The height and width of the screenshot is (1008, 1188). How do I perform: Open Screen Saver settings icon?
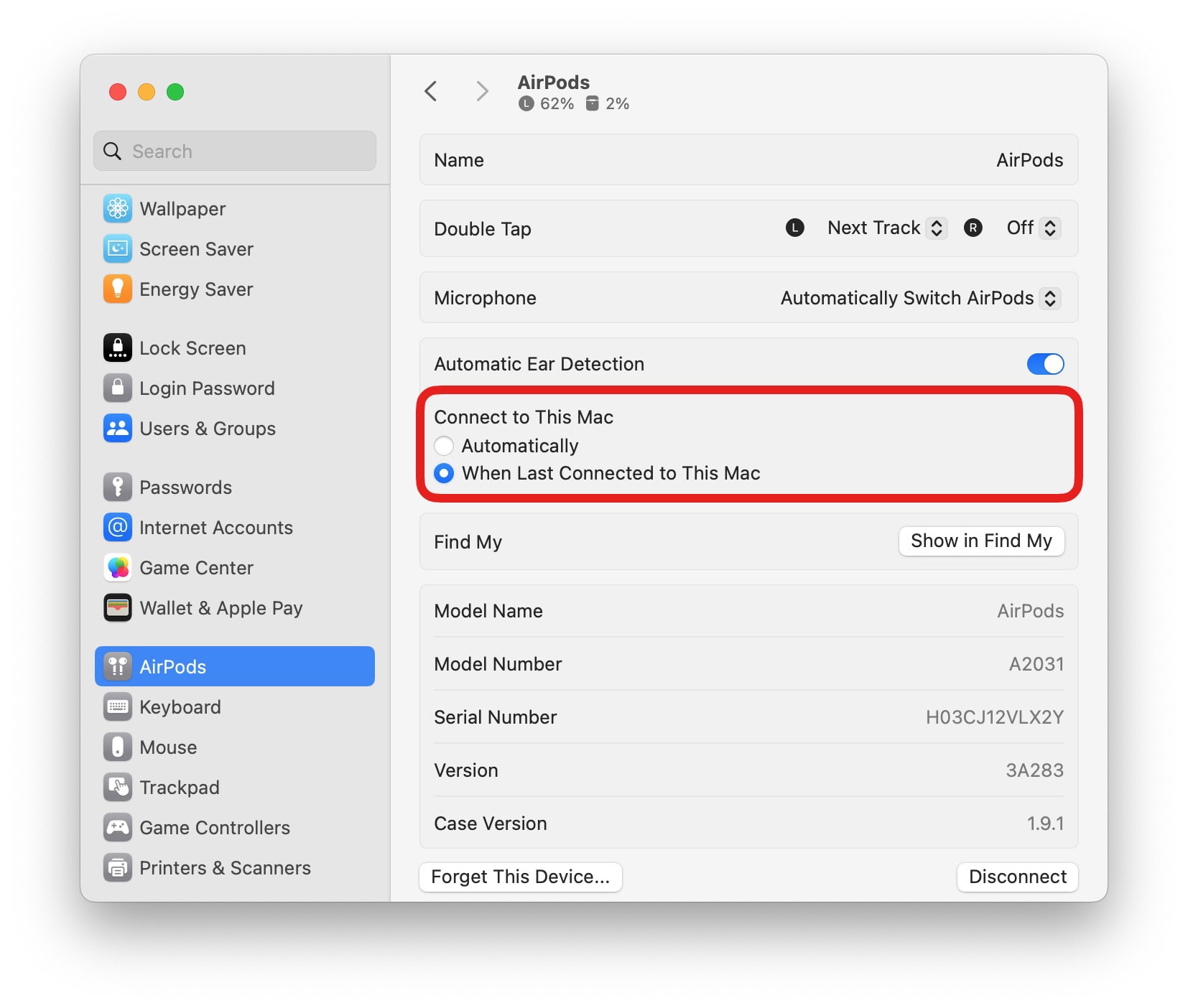pyautogui.click(x=117, y=249)
